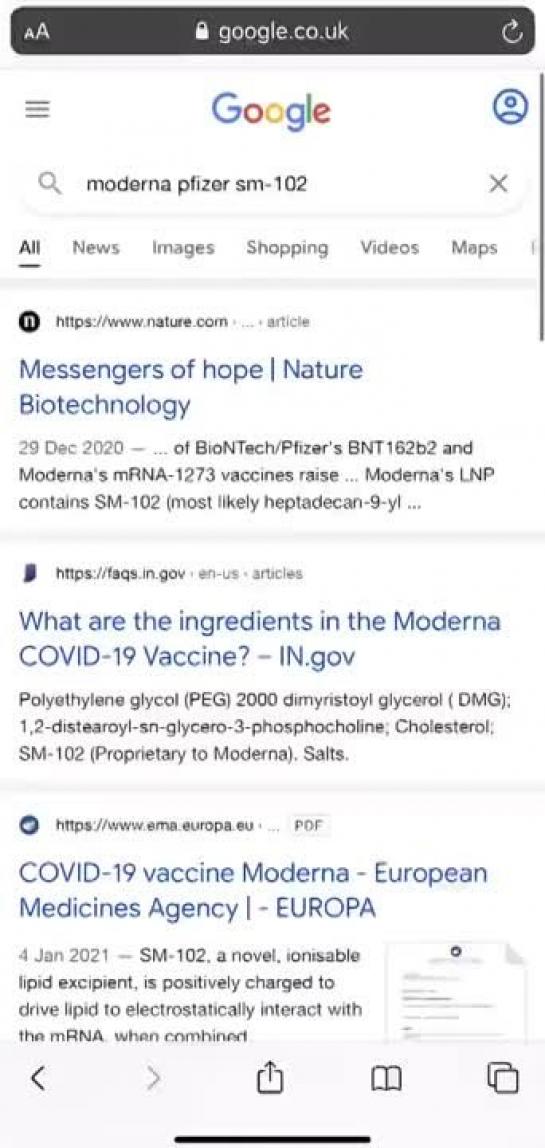The height and width of the screenshot is (1148, 545).
Task: Tap the Safari reload icon
Action: (513, 31)
